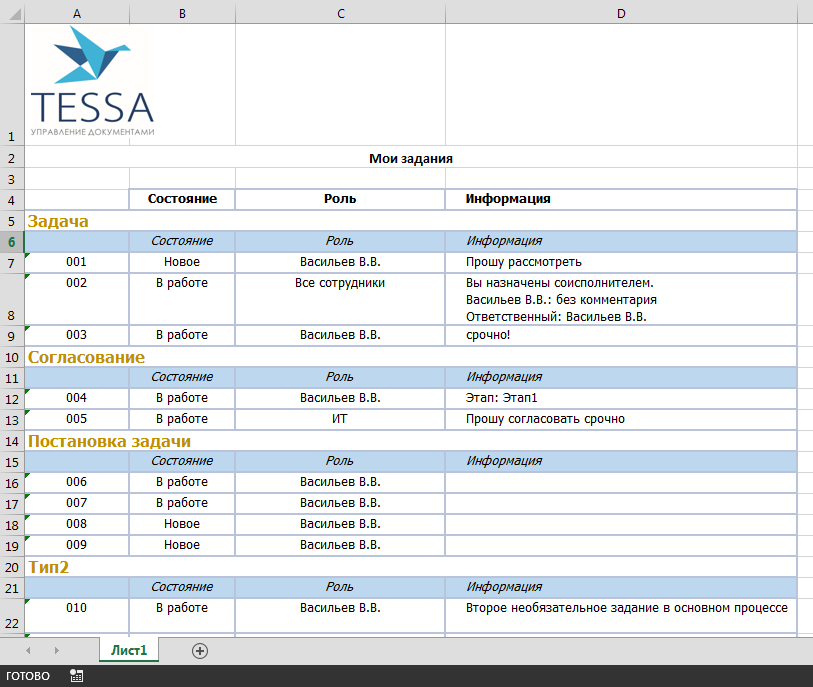Select the cell containing 003
Image resolution: width=813 pixels, height=687 pixels.
[77, 335]
